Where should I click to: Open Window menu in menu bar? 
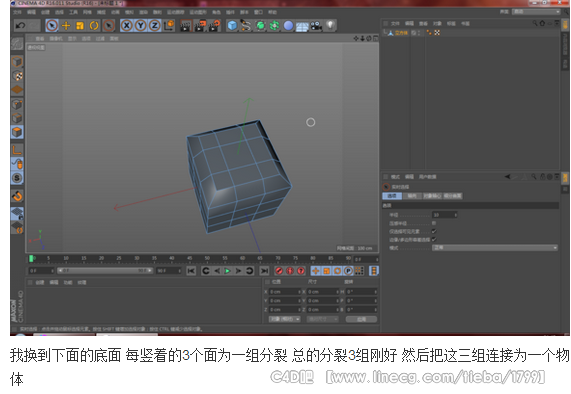click(258, 12)
